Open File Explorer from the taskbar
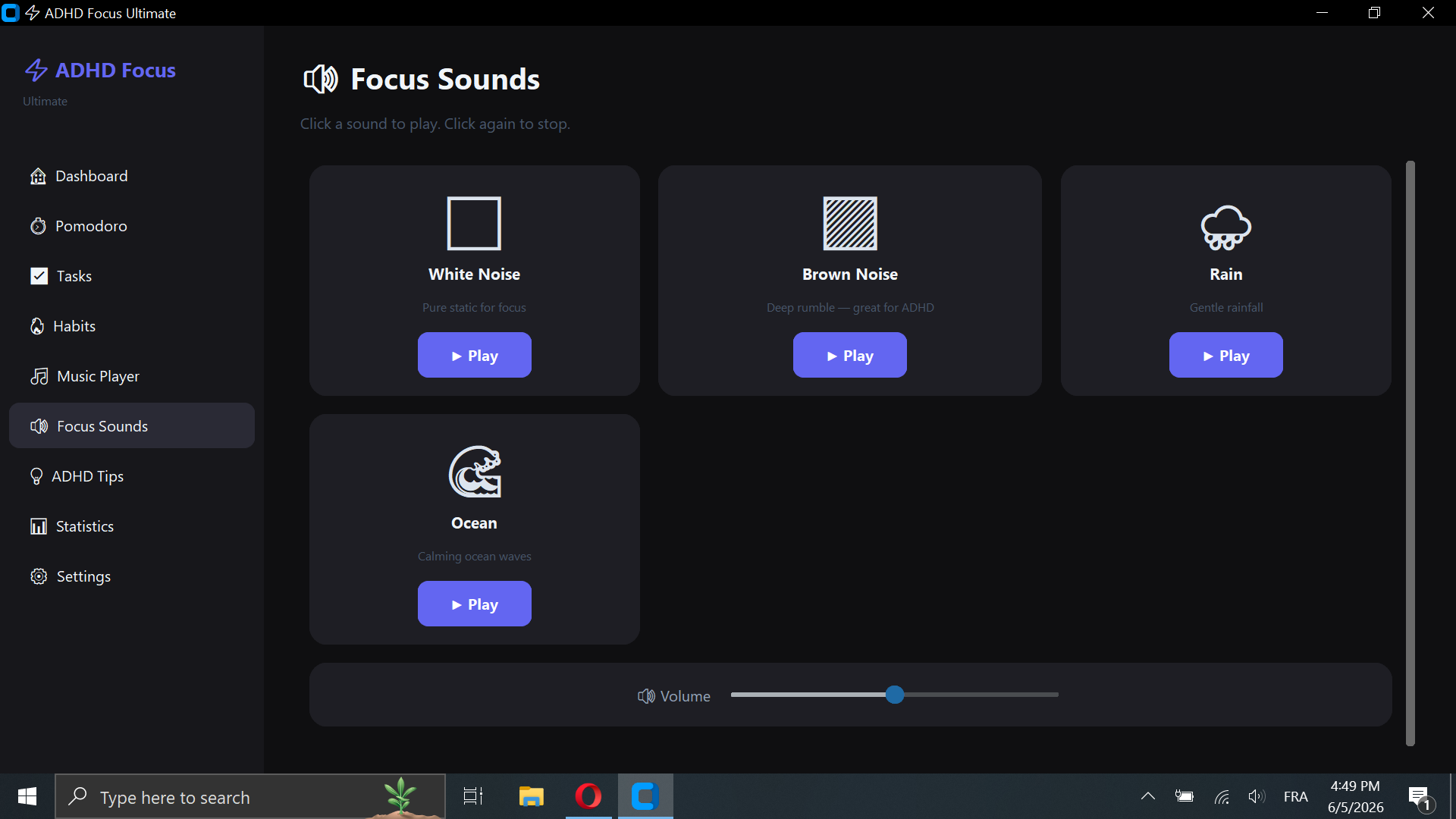Screen dimensions: 1456x819 tap(531, 796)
